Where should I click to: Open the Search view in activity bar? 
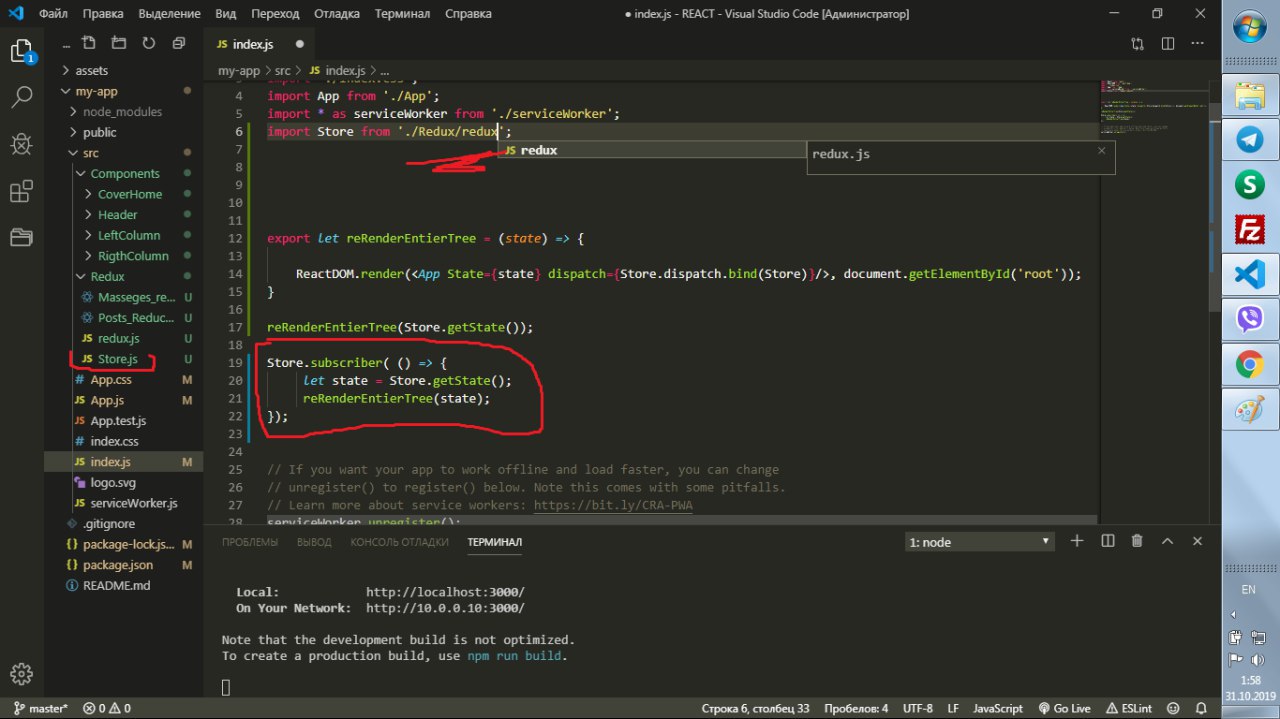[21, 98]
